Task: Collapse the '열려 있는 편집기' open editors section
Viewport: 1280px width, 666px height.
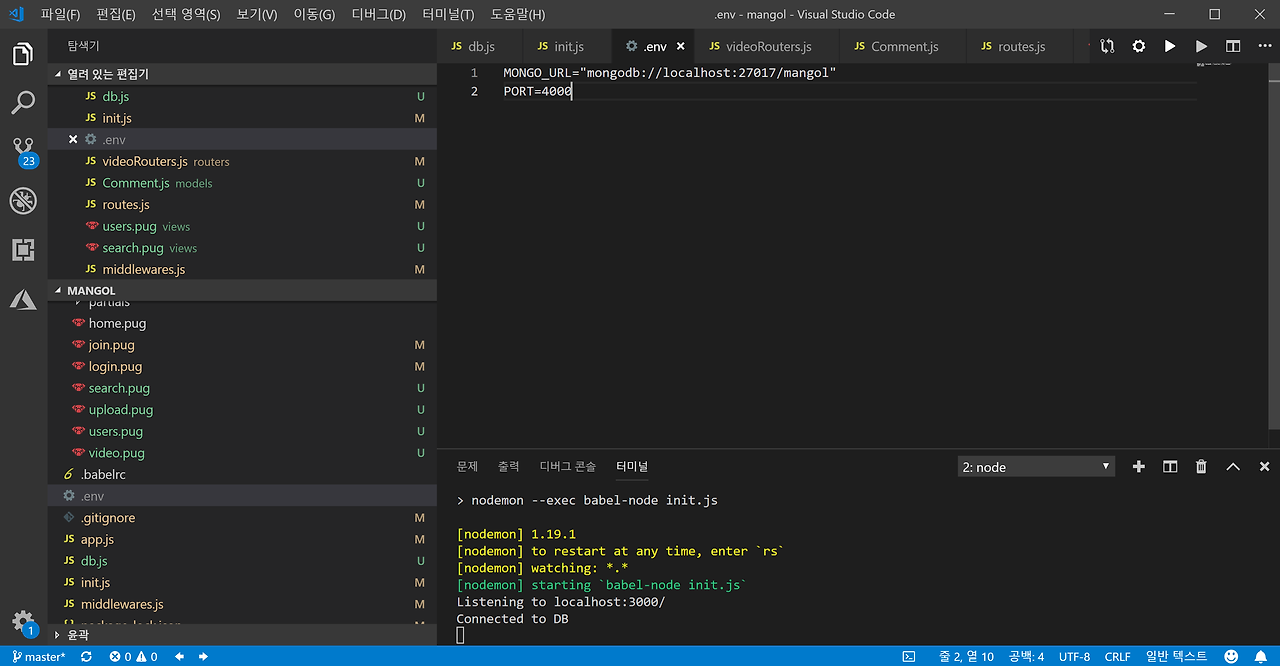Action: click(x=108, y=74)
